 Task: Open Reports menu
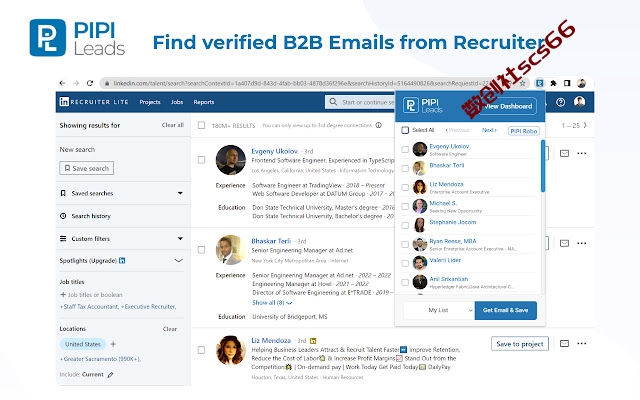click(204, 102)
